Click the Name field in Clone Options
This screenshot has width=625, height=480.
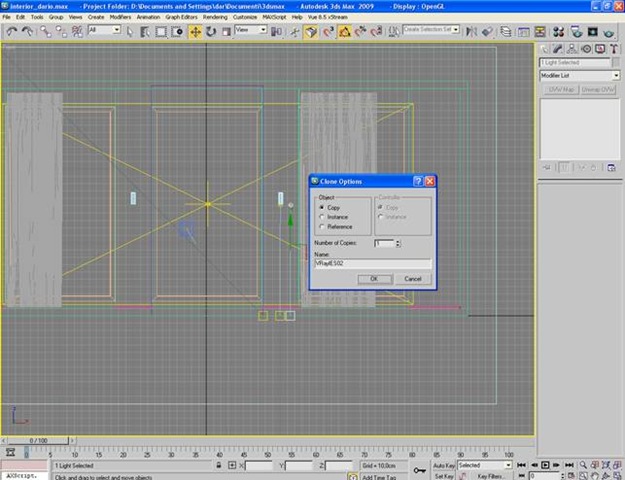point(373,263)
